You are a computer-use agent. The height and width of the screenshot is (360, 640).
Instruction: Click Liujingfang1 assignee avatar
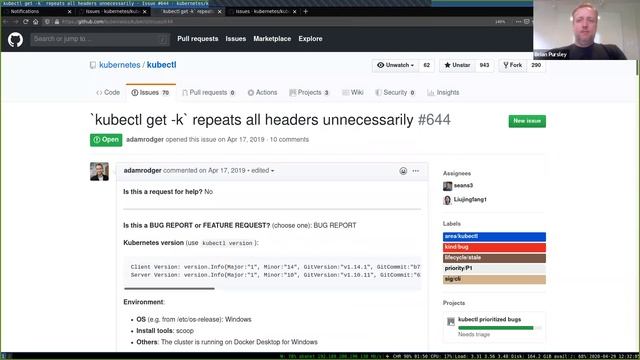pos(447,200)
